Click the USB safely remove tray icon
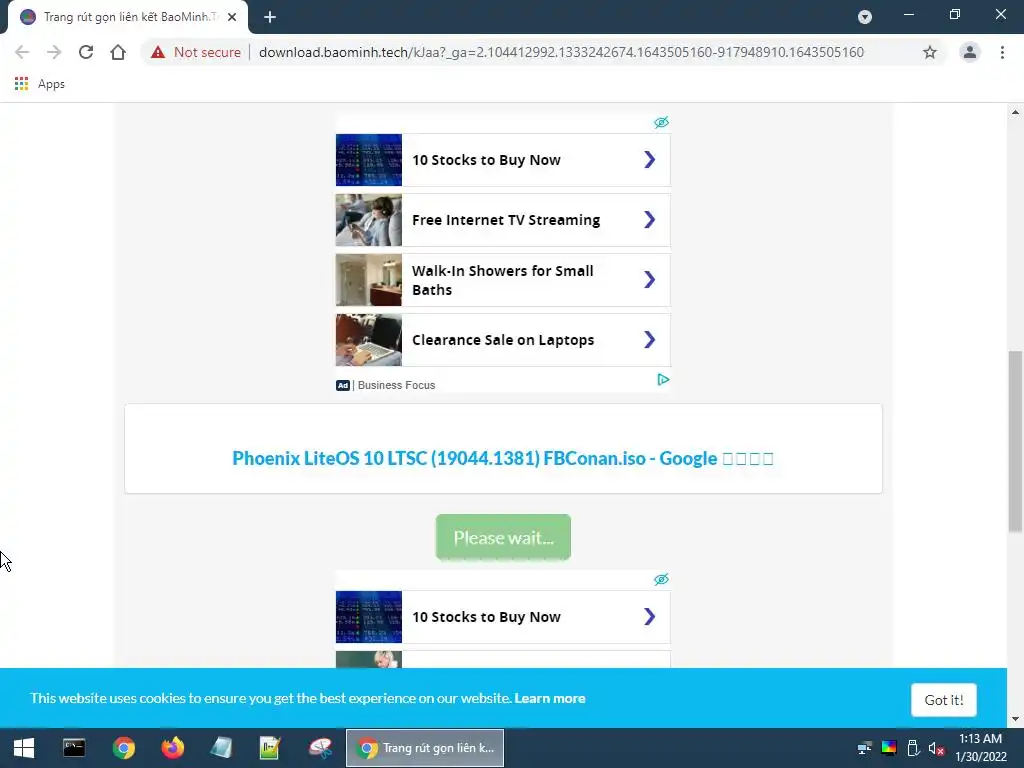This screenshot has height=768, width=1024. [913, 748]
